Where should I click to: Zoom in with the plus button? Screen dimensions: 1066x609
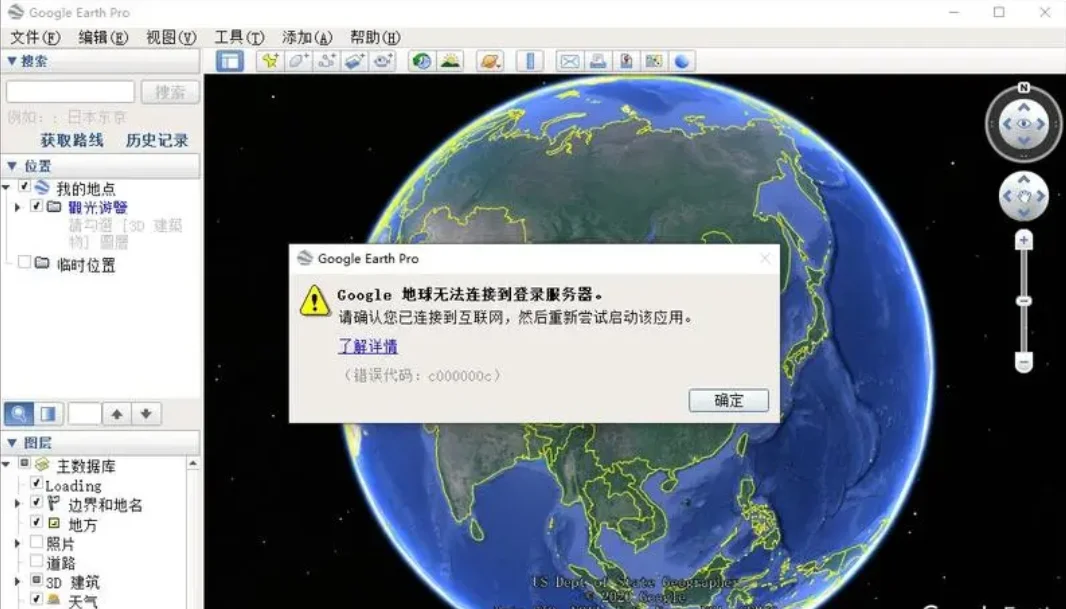(x=1024, y=240)
